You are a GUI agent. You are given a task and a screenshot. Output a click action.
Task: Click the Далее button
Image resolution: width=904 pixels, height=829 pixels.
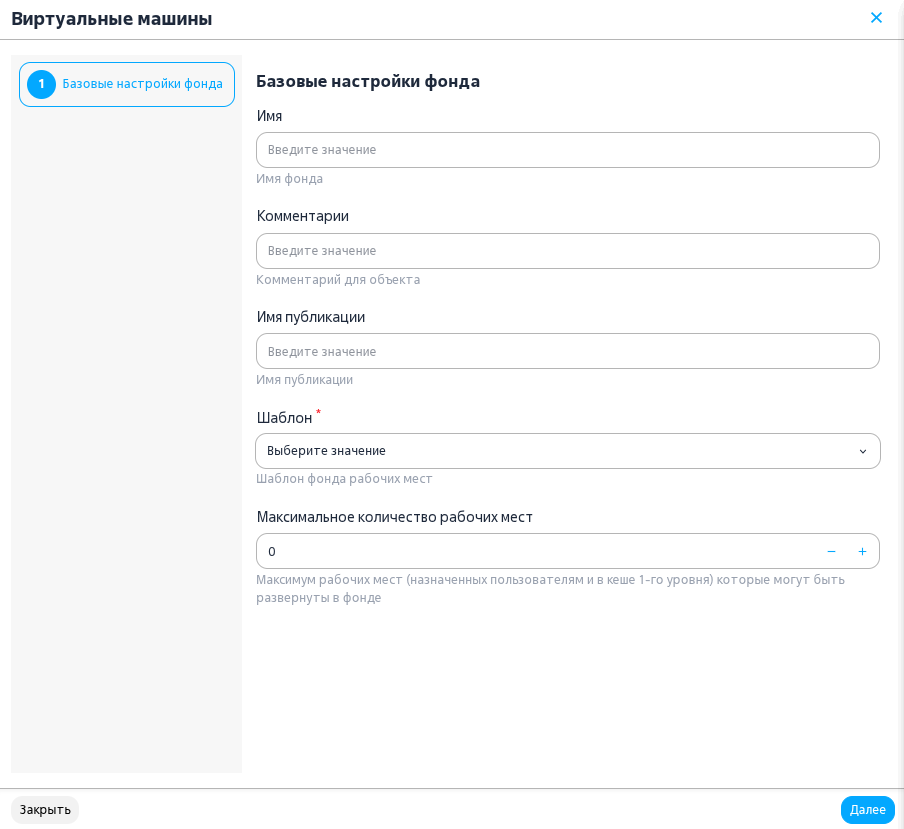[x=867, y=809]
